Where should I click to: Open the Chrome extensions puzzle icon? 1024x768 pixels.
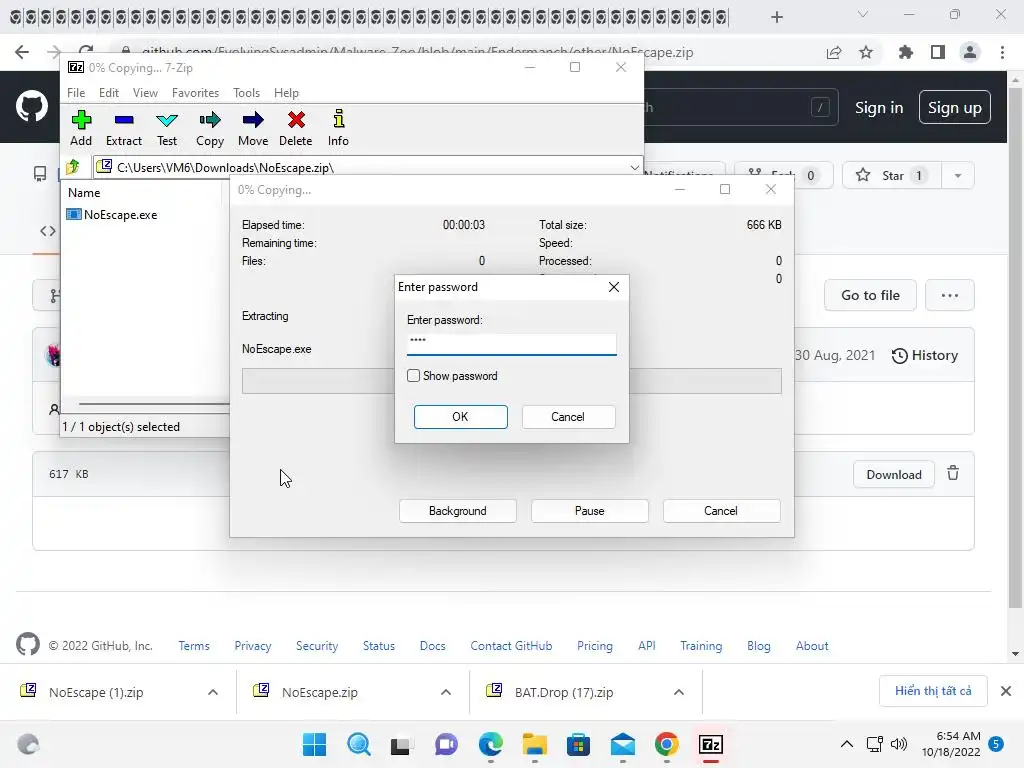[x=905, y=52]
